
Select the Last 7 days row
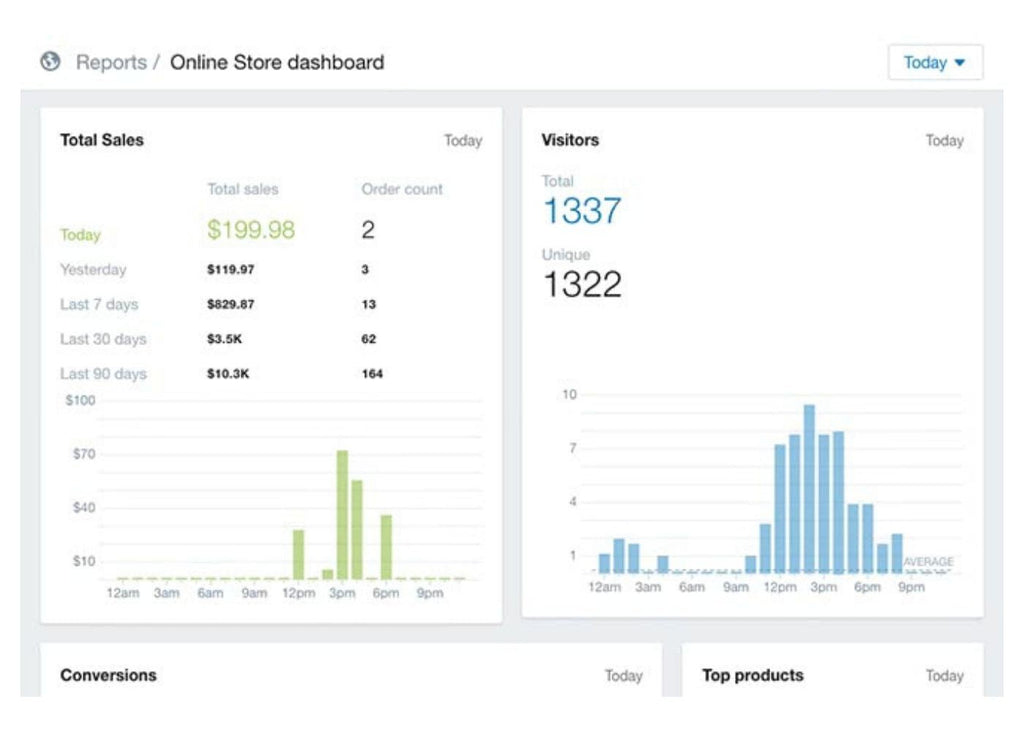click(99, 305)
